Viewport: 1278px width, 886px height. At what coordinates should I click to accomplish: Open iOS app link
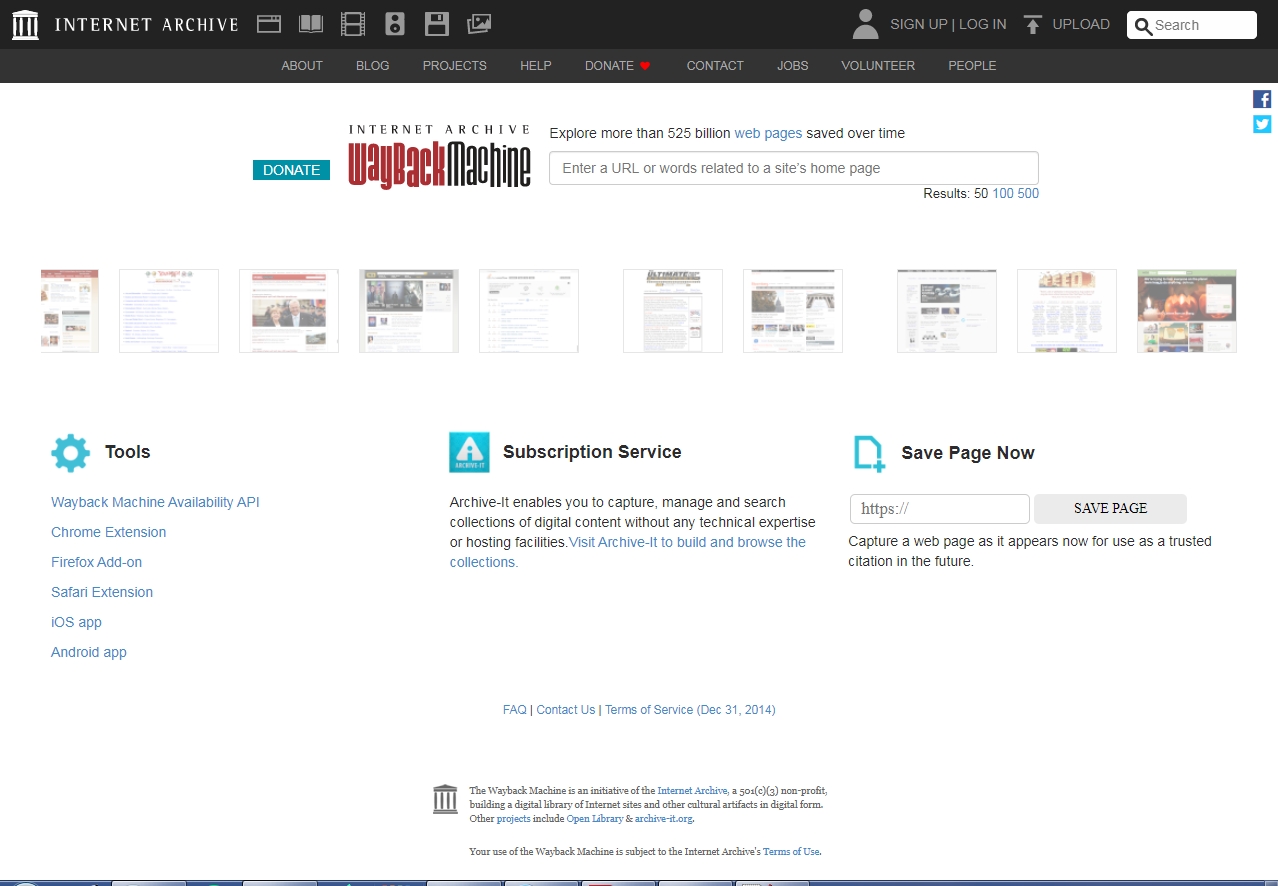[77, 622]
